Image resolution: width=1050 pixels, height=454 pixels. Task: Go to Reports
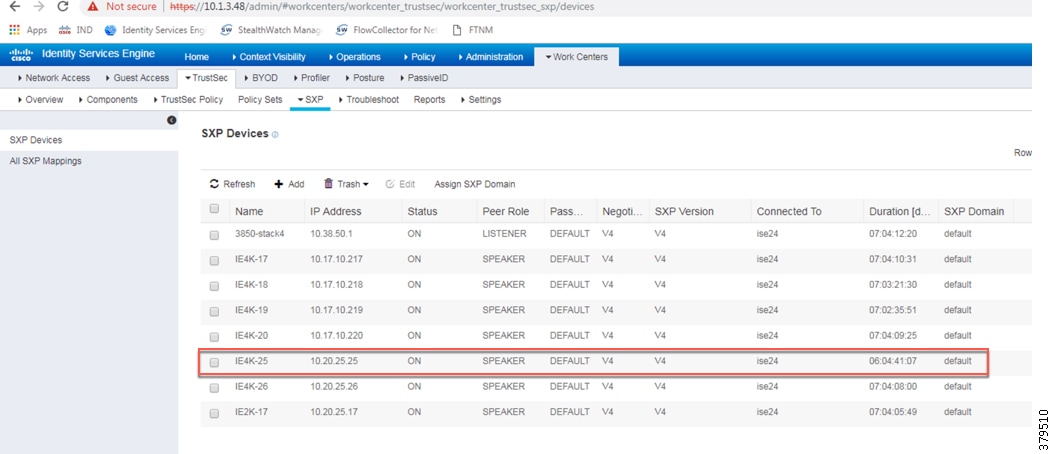[429, 100]
